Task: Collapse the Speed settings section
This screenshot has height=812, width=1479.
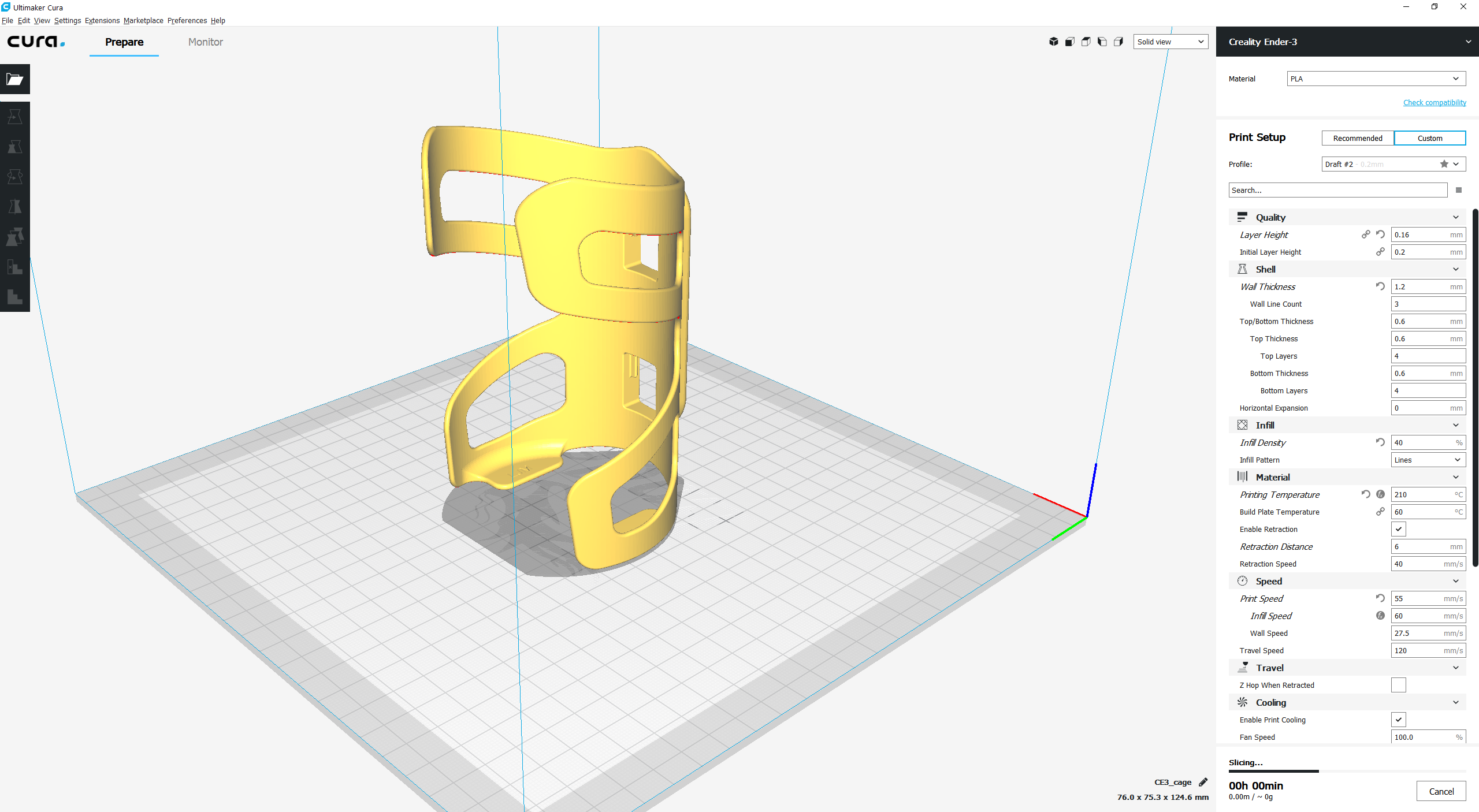Action: click(x=1347, y=581)
